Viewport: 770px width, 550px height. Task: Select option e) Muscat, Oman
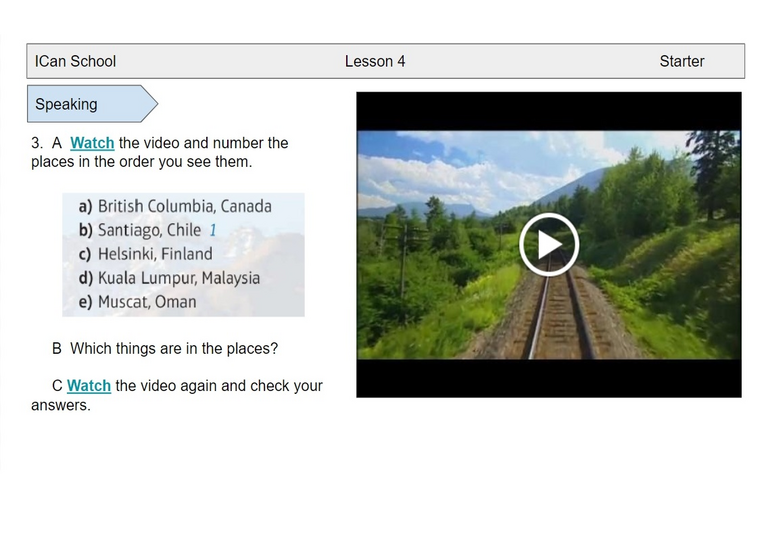coord(137,302)
